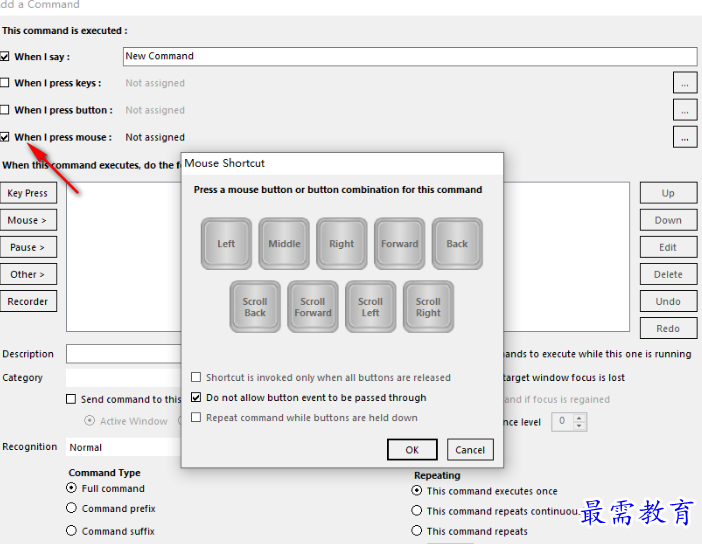Click the Description input field
This screenshot has width=702, height=544.
pyautogui.click(x=124, y=354)
